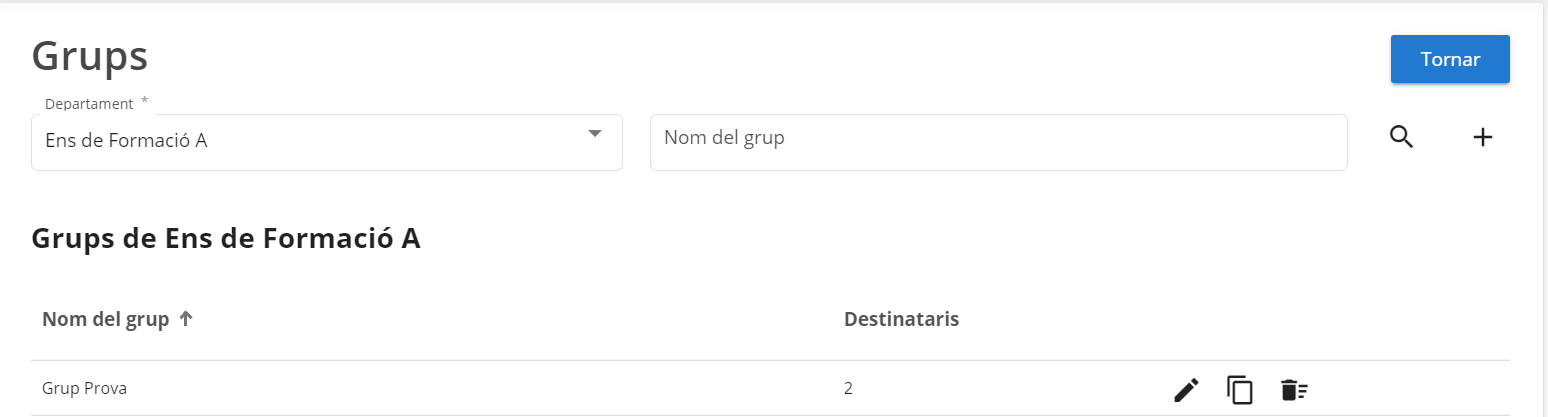
Task: Click the search magnifier icon
Action: (x=1402, y=138)
